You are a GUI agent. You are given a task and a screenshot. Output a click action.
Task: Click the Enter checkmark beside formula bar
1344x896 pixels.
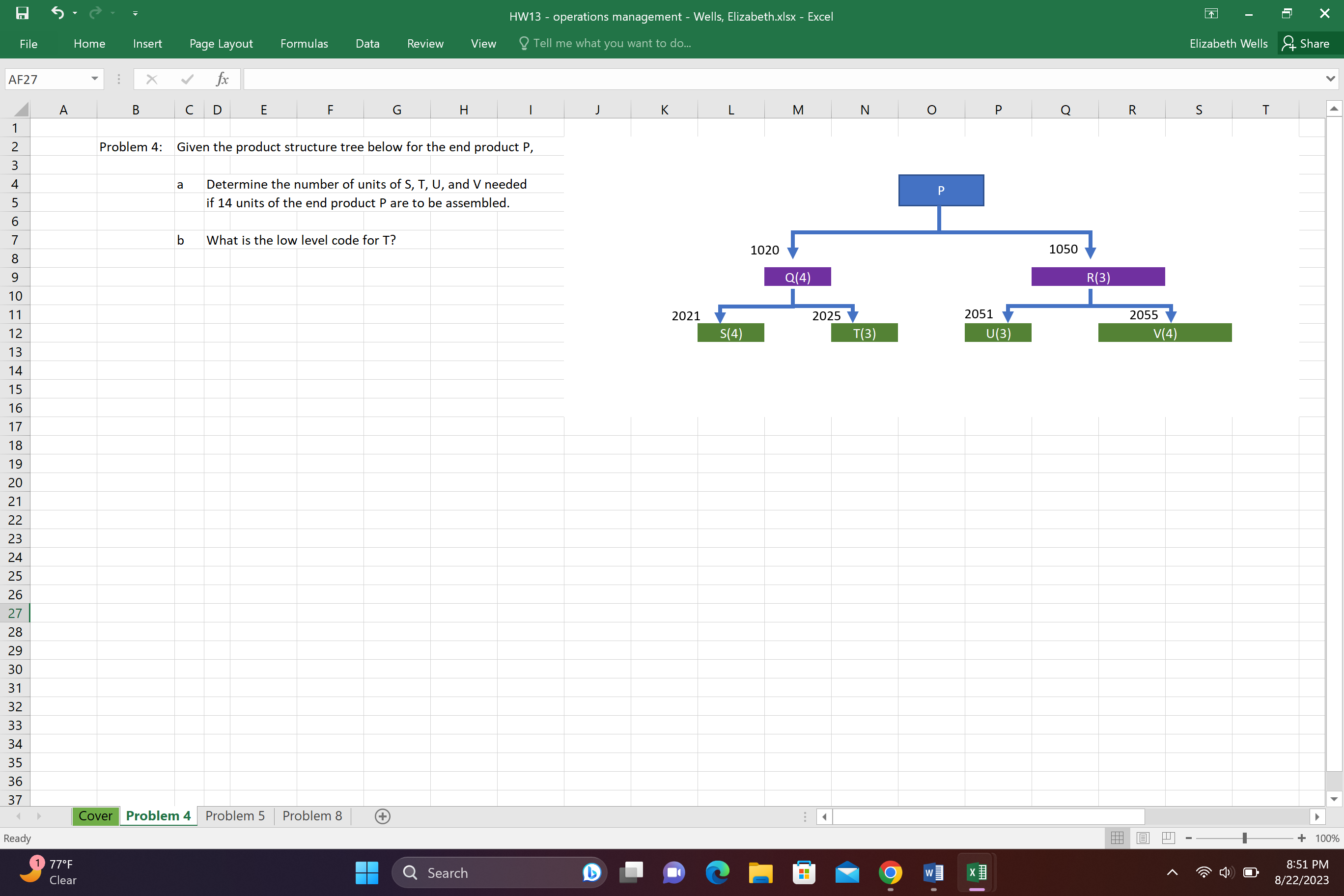188,79
